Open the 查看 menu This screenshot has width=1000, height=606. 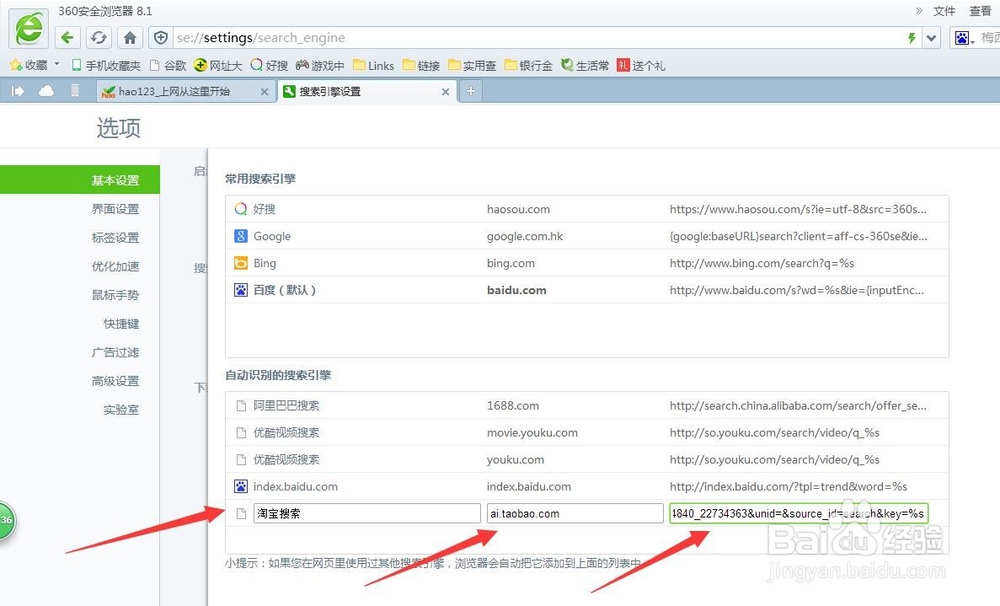tap(980, 11)
